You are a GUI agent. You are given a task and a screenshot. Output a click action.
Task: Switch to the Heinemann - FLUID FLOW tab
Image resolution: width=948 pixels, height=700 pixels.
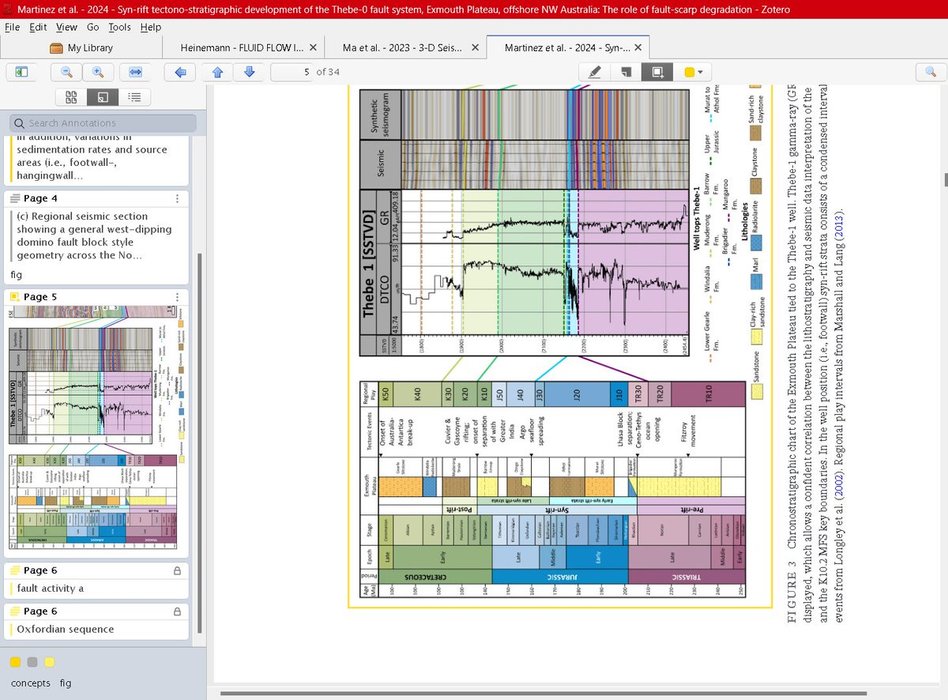(x=242, y=48)
